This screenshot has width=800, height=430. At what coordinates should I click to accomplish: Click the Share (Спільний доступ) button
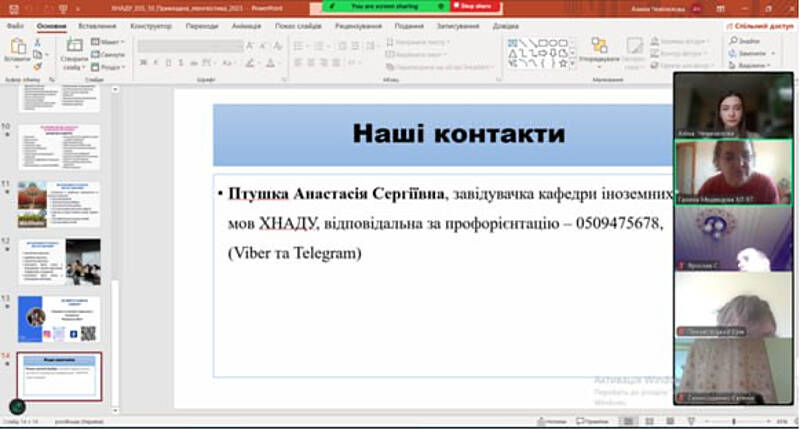760,26
